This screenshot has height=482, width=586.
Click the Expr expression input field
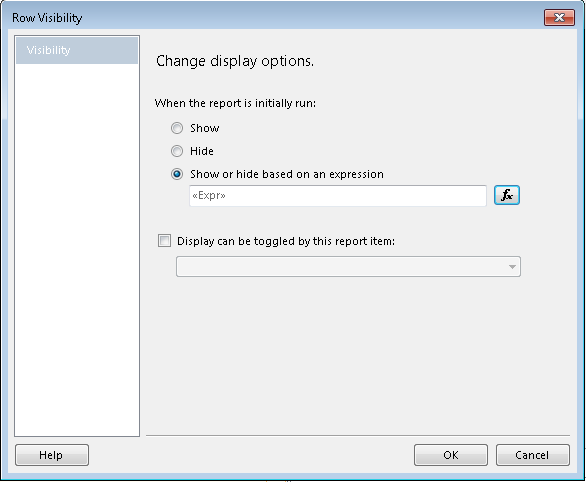pyautogui.click(x=338, y=195)
